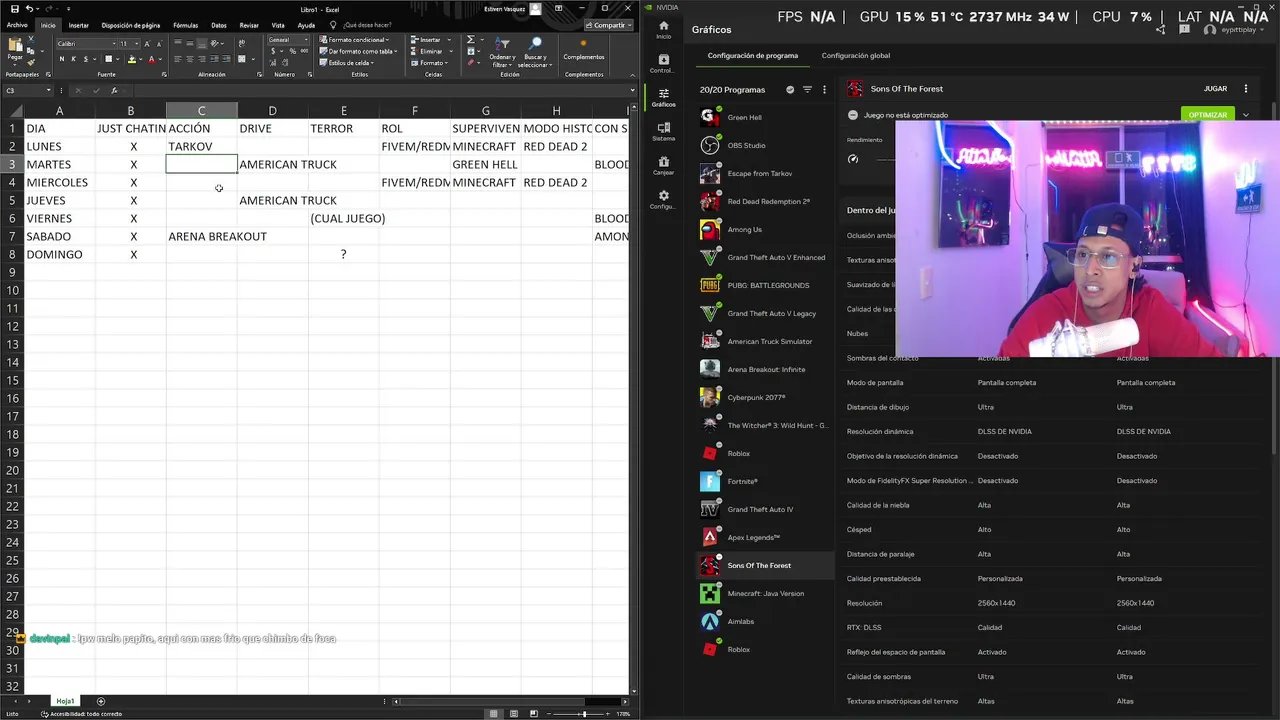Switch to the Vista ribbon tab
Screen dimensions: 1280x720
click(x=278, y=25)
